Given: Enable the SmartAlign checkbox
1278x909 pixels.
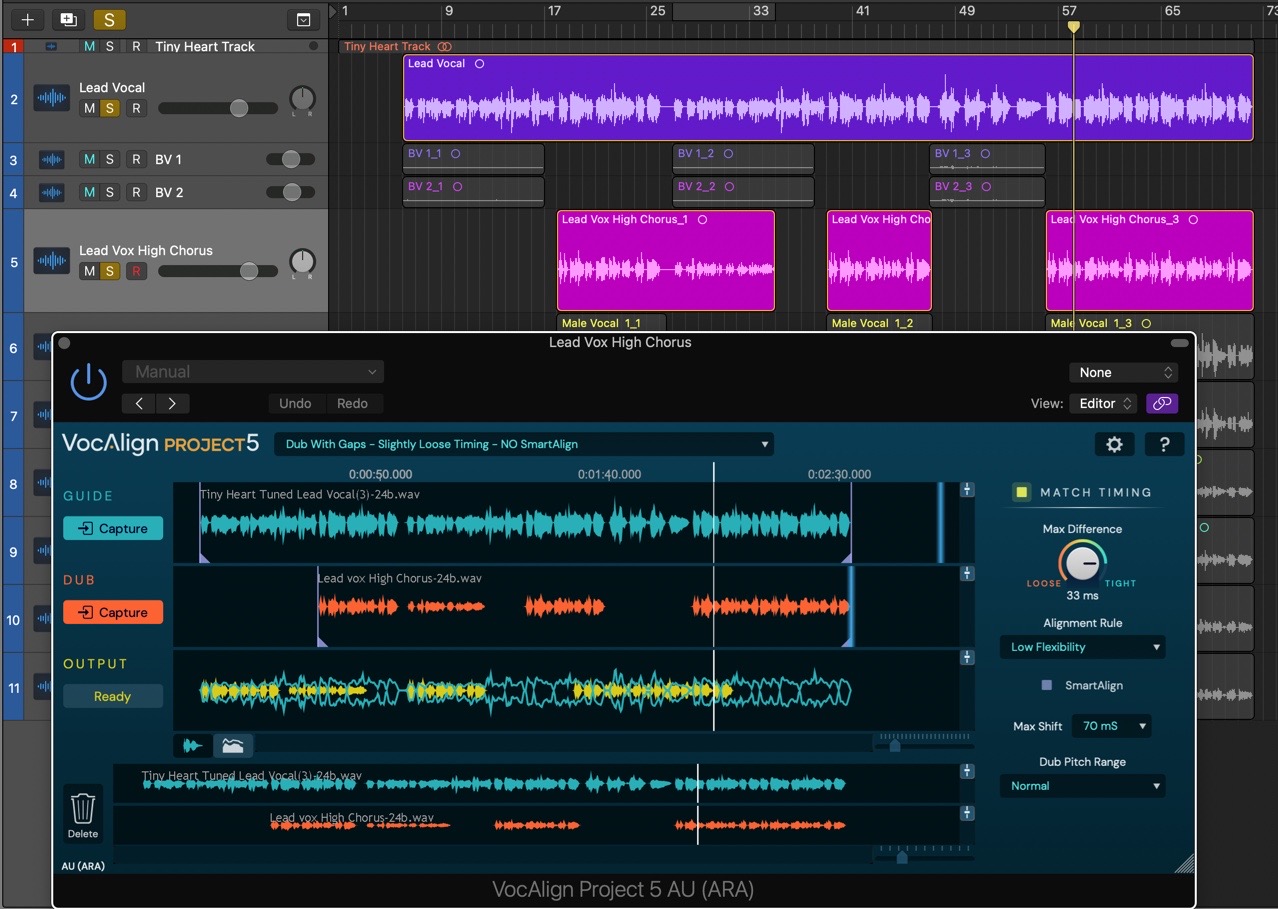Looking at the screenshot, I should click(1047, 685).
